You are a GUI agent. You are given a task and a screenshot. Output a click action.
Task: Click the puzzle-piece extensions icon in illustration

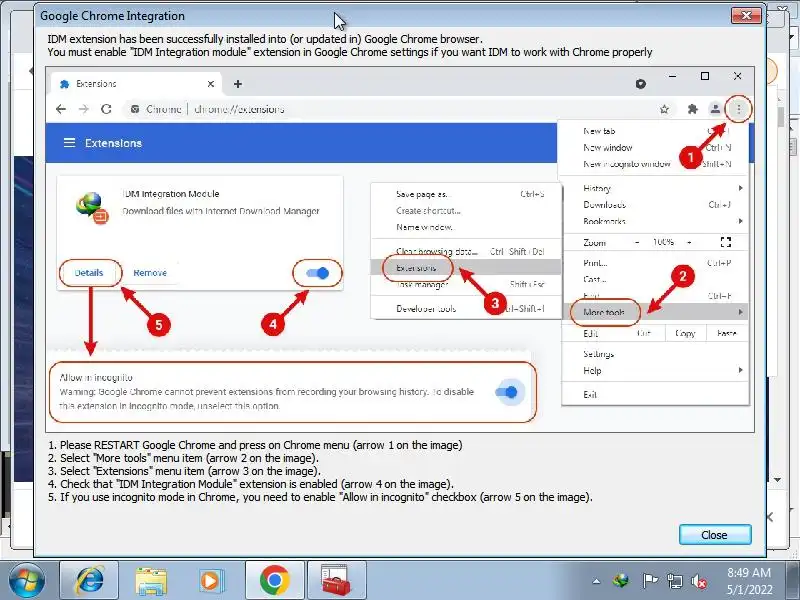(692, 109)
